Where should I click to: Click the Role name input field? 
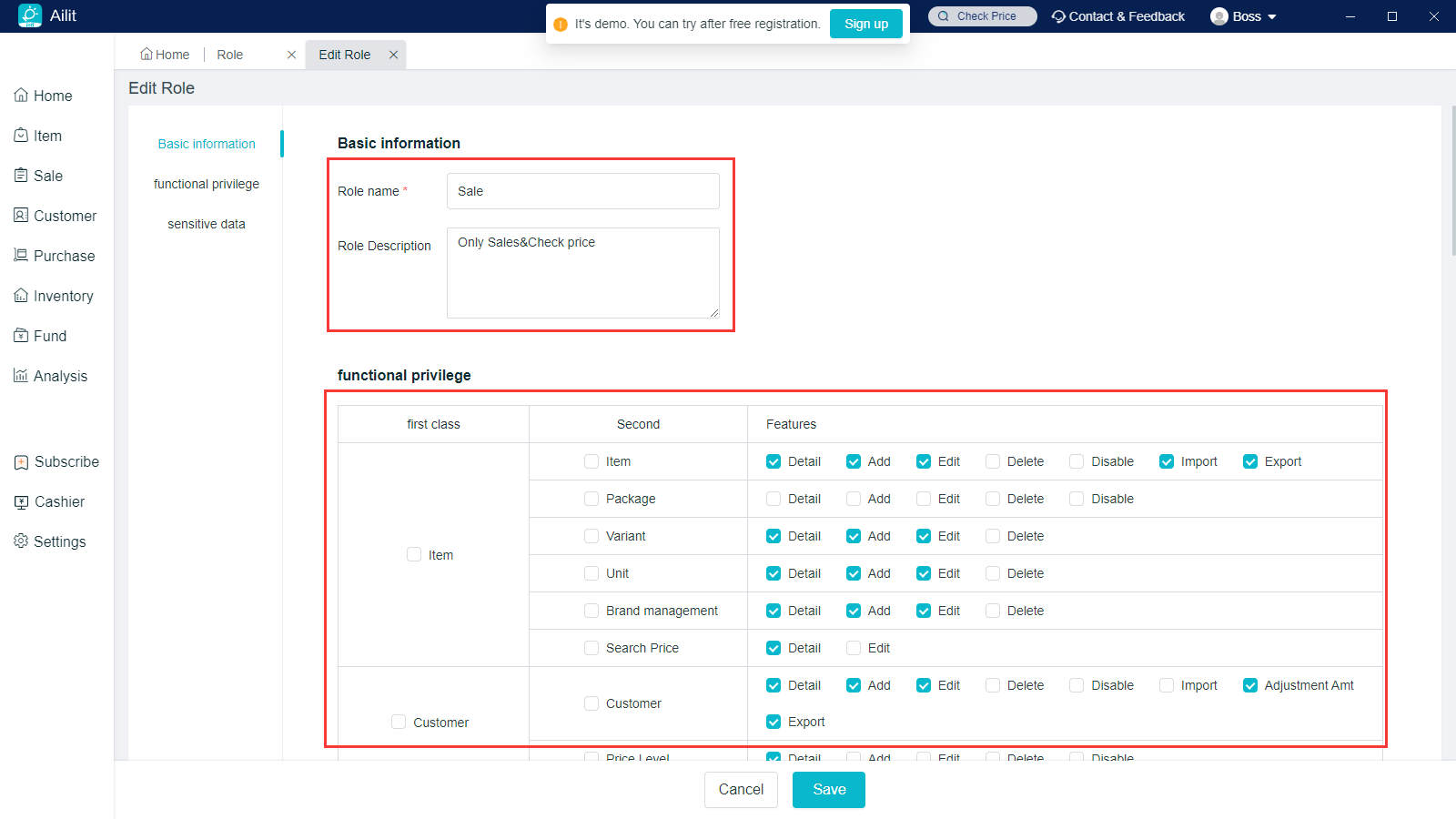(582, 191)
